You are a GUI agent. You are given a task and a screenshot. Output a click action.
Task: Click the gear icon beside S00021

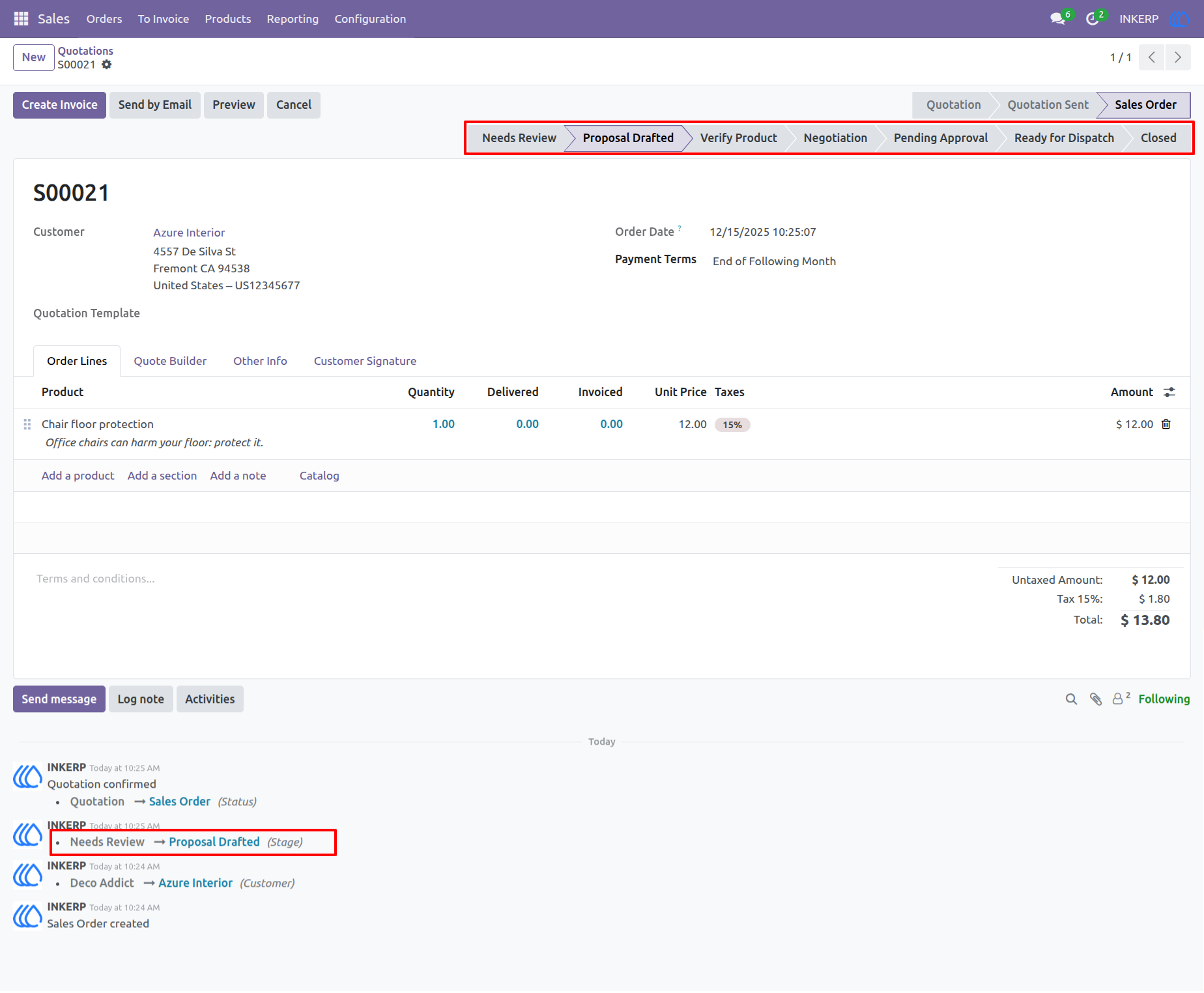click(x=107, y=65)
